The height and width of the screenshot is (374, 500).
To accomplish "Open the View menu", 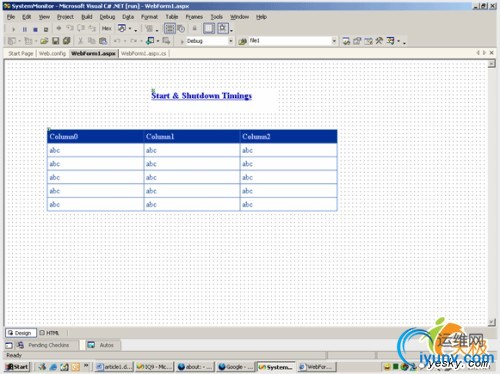I will [x=44, y=17].
